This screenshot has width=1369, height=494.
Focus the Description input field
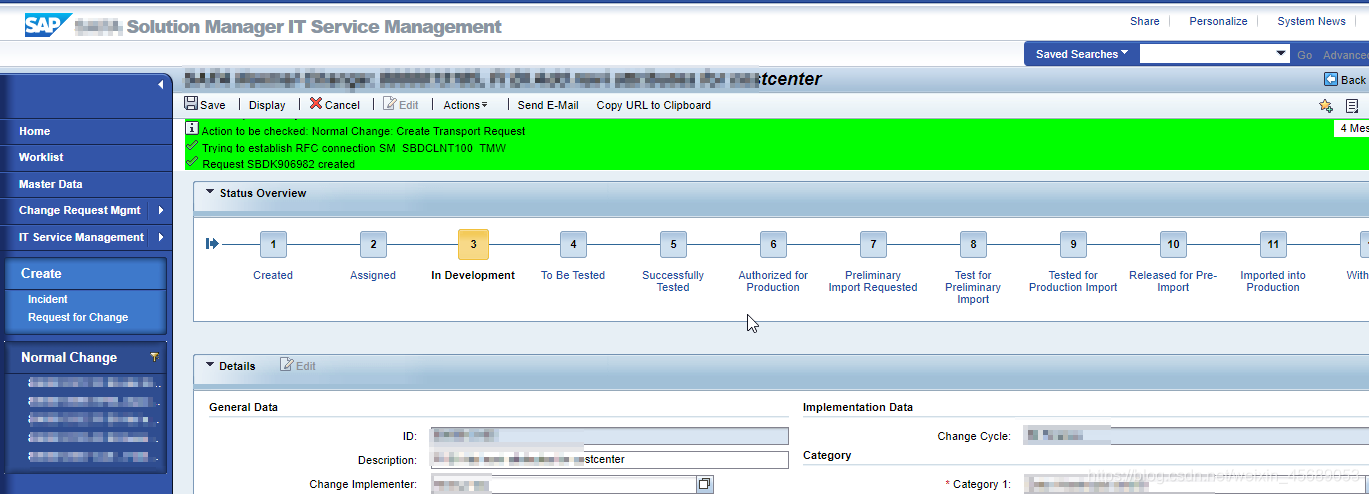pyautogui.click(x=610, y=460)
